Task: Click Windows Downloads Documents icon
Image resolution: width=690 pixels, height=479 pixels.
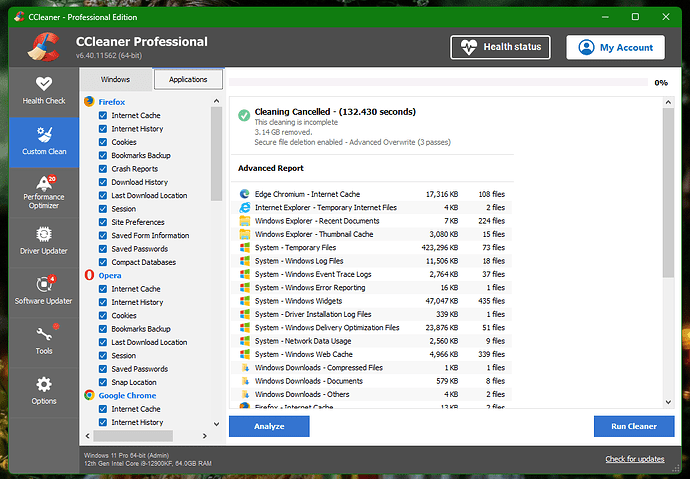Action: coord(245,381)
